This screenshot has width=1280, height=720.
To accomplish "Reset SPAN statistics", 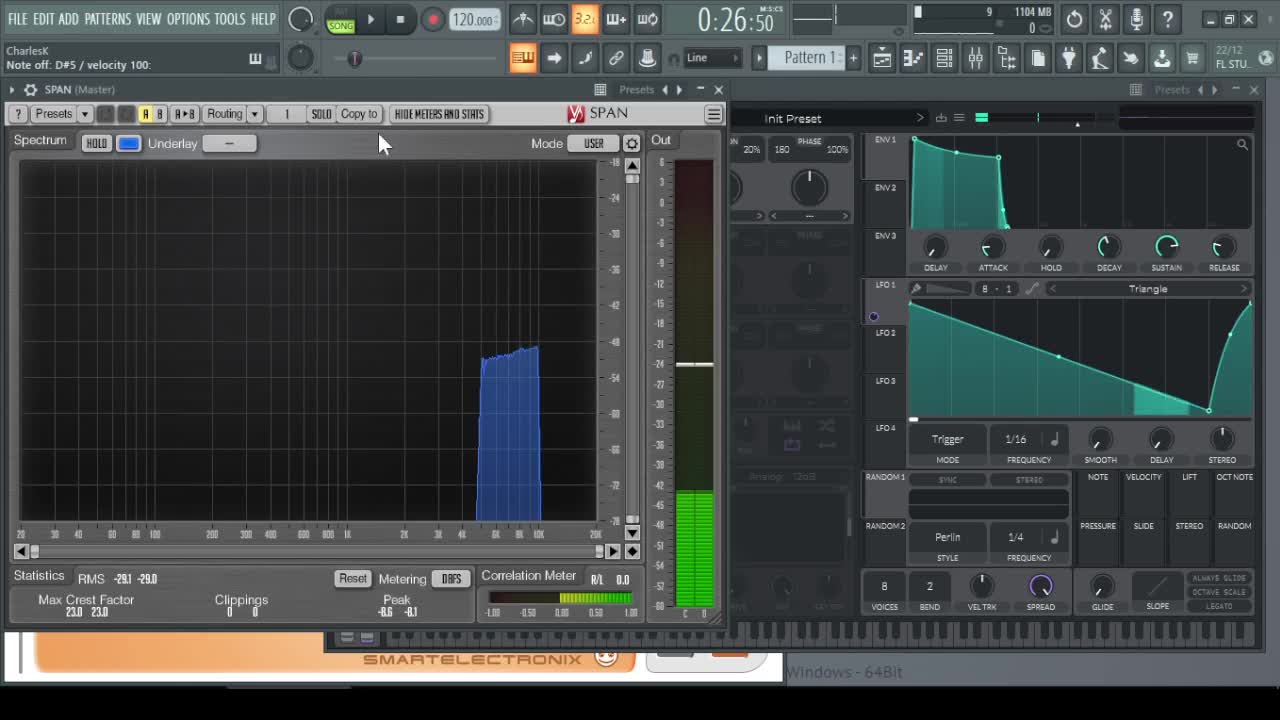I will point(352,578).
